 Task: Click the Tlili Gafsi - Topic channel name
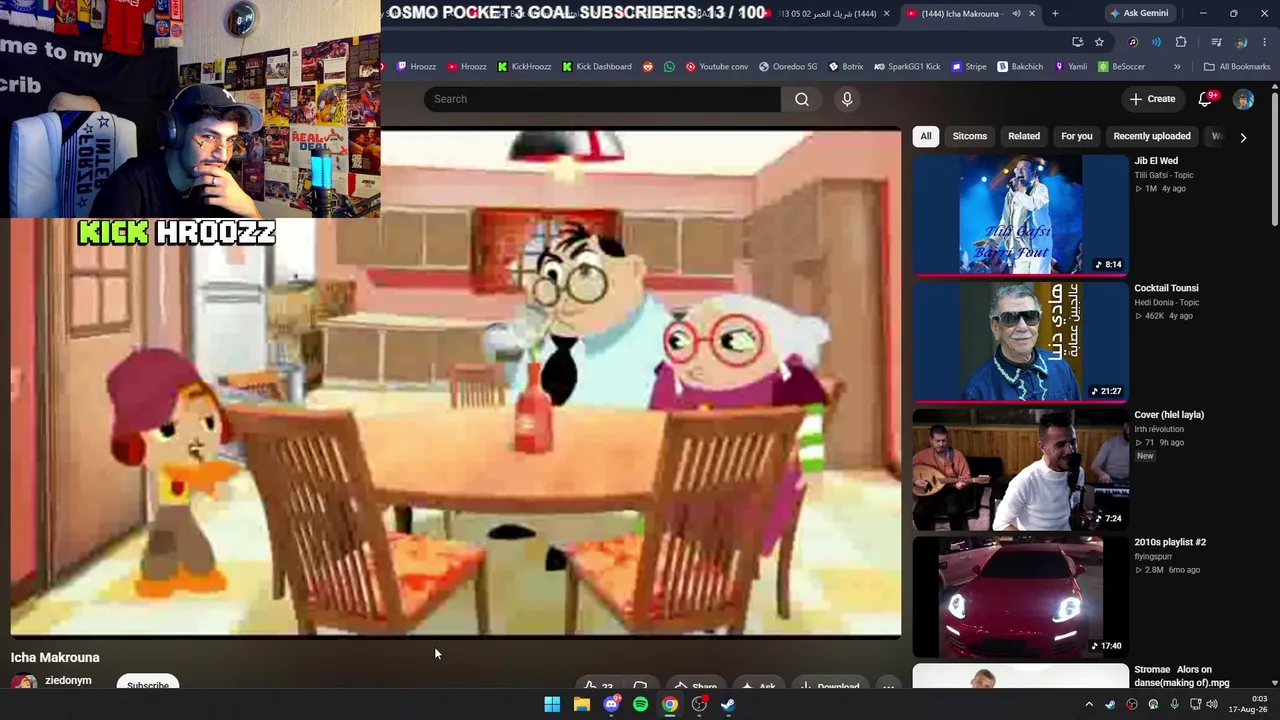pos(1164,175)
